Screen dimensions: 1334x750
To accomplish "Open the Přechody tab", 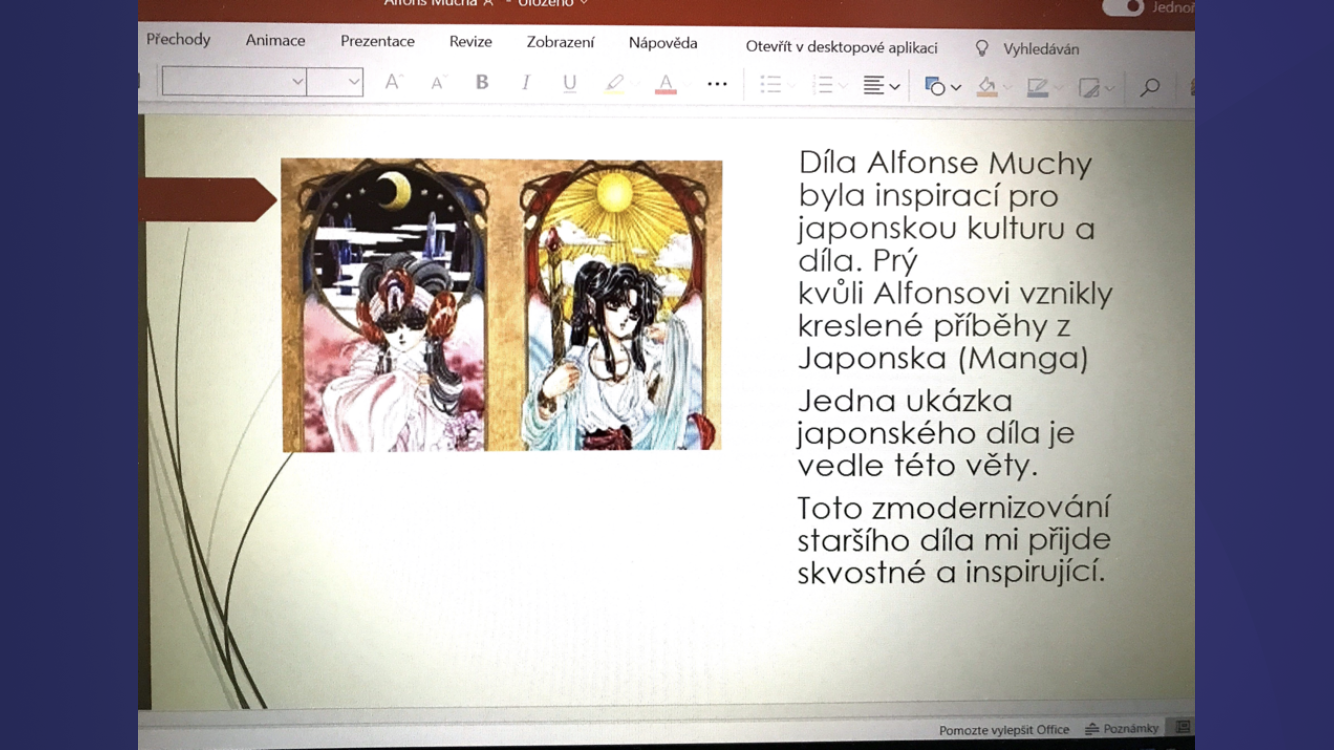I will tap(178, 39).
